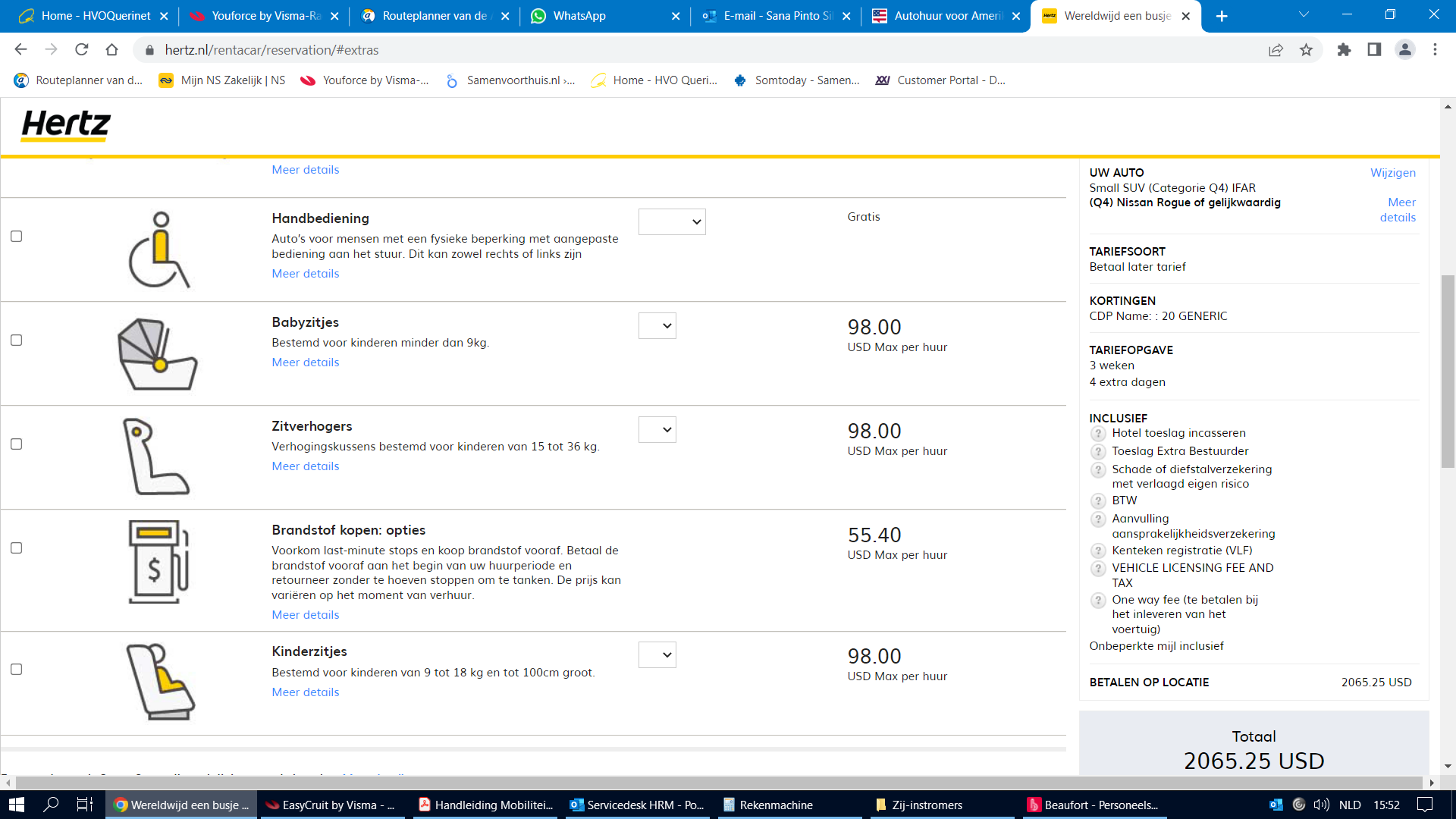1456x819 pixels.
Task: Open help icon next to BTW
Action: [1098, 500]
